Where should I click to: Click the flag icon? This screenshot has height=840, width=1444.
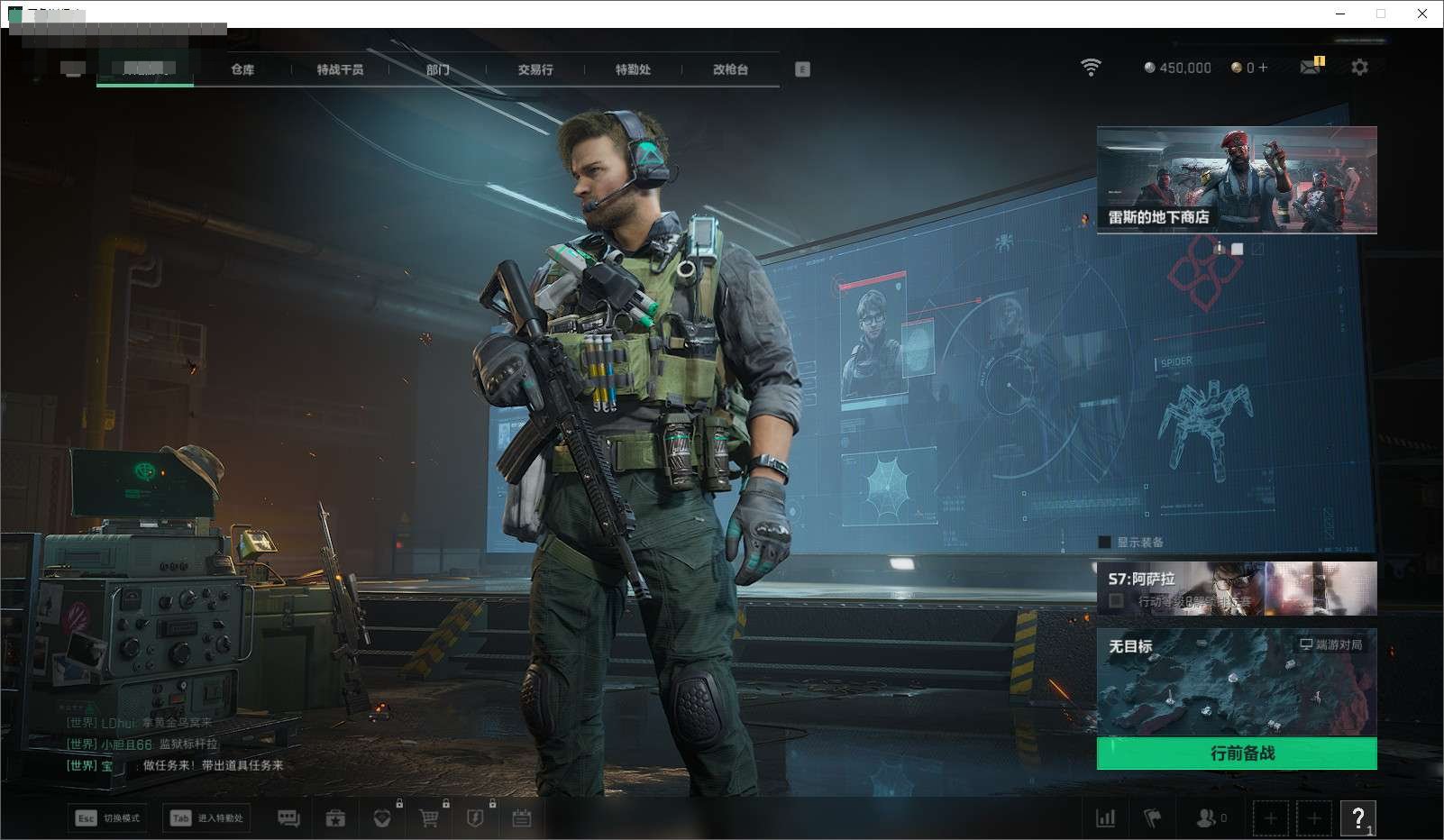pos(1152,818)
